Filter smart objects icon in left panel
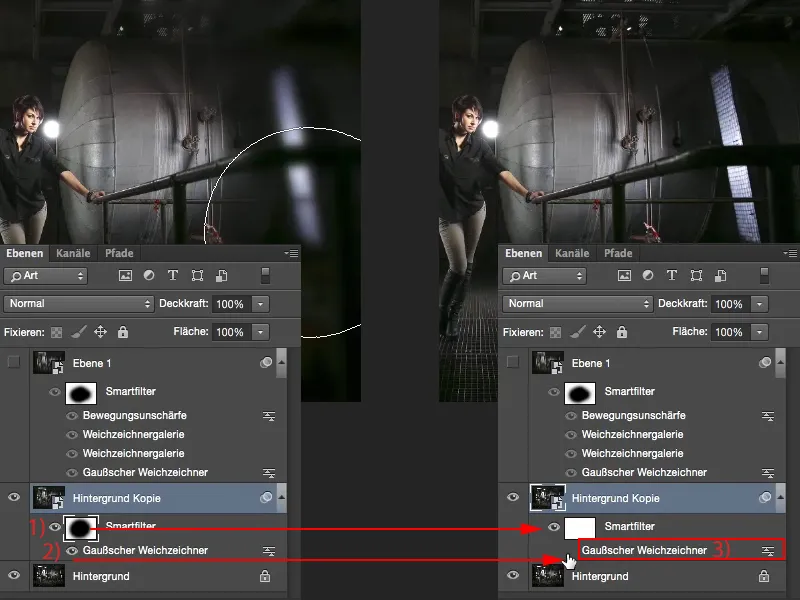The image size is (800, 600). coord(221,276)
